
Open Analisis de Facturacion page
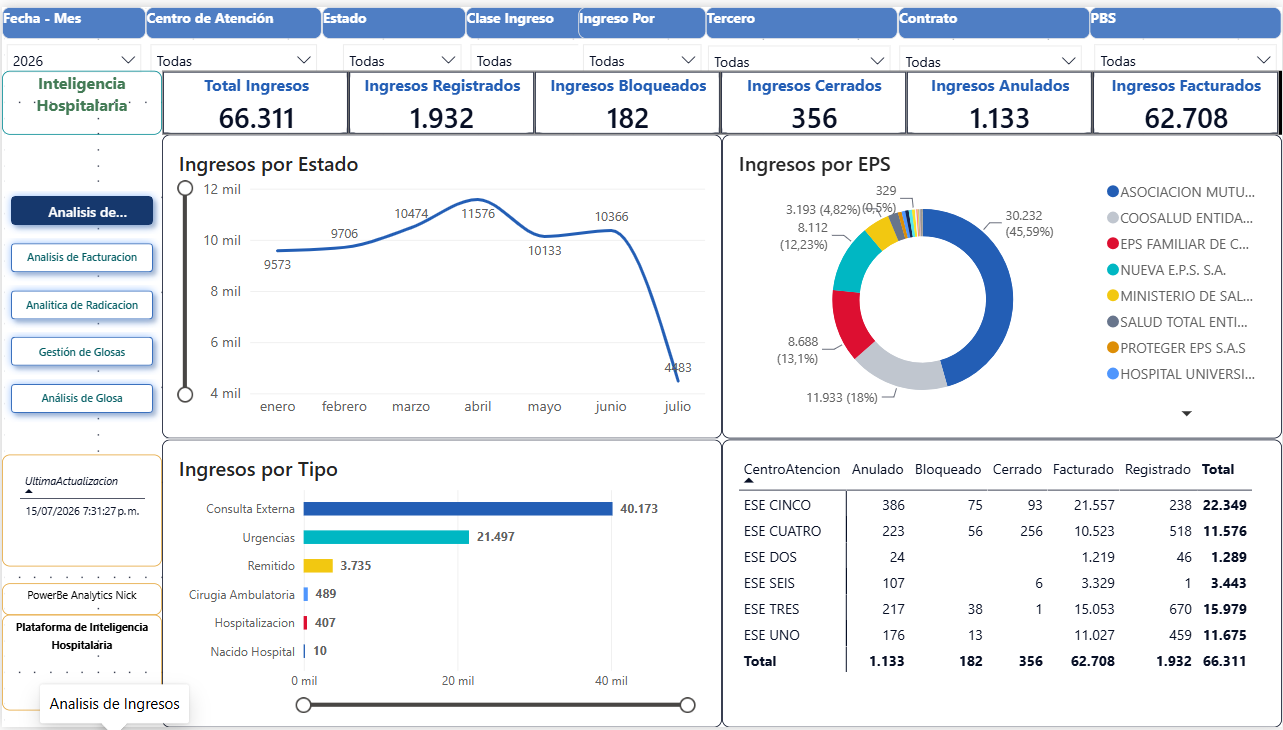pos(82,257)
